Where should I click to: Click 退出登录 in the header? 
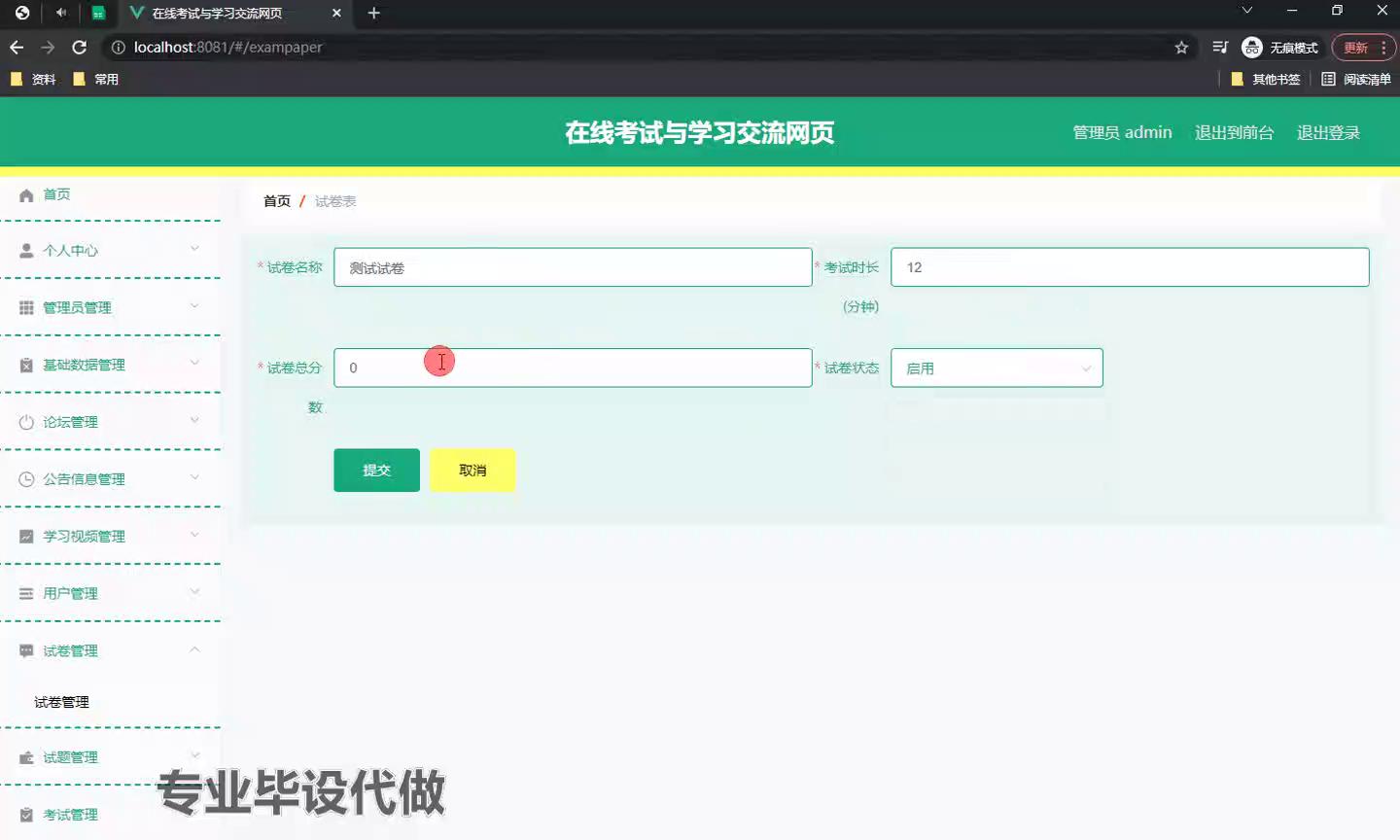click(x=1327, y=133)
